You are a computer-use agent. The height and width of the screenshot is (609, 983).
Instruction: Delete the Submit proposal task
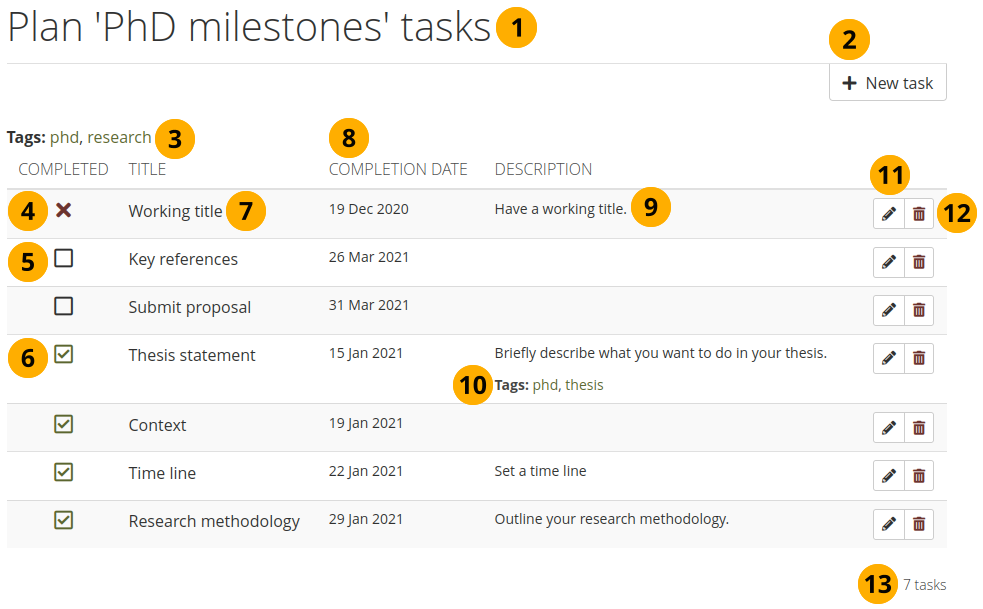coord(919,310)
